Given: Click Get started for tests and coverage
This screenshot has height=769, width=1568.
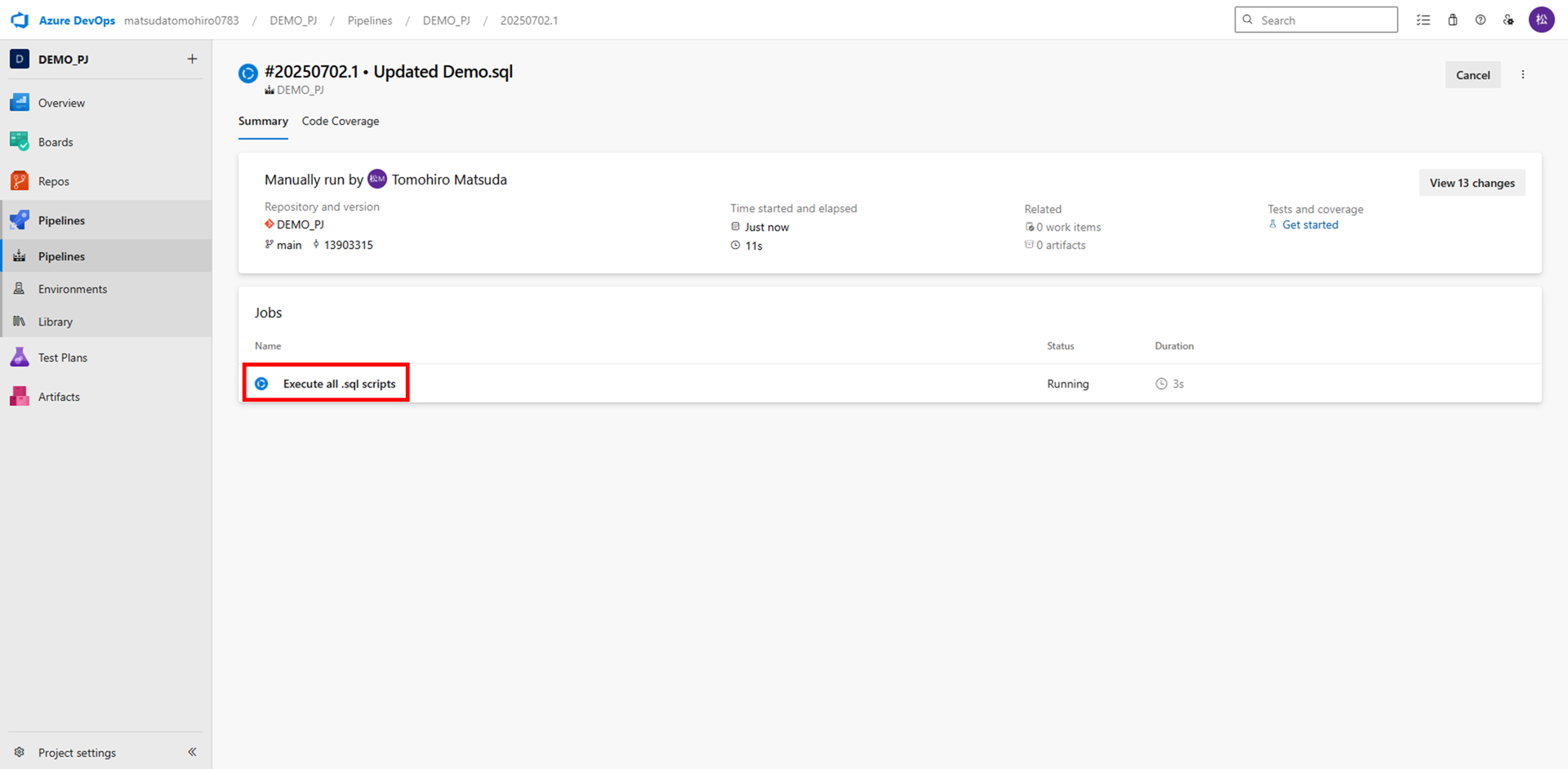Looking at the screenshot, I should (x=1310, y=224).
